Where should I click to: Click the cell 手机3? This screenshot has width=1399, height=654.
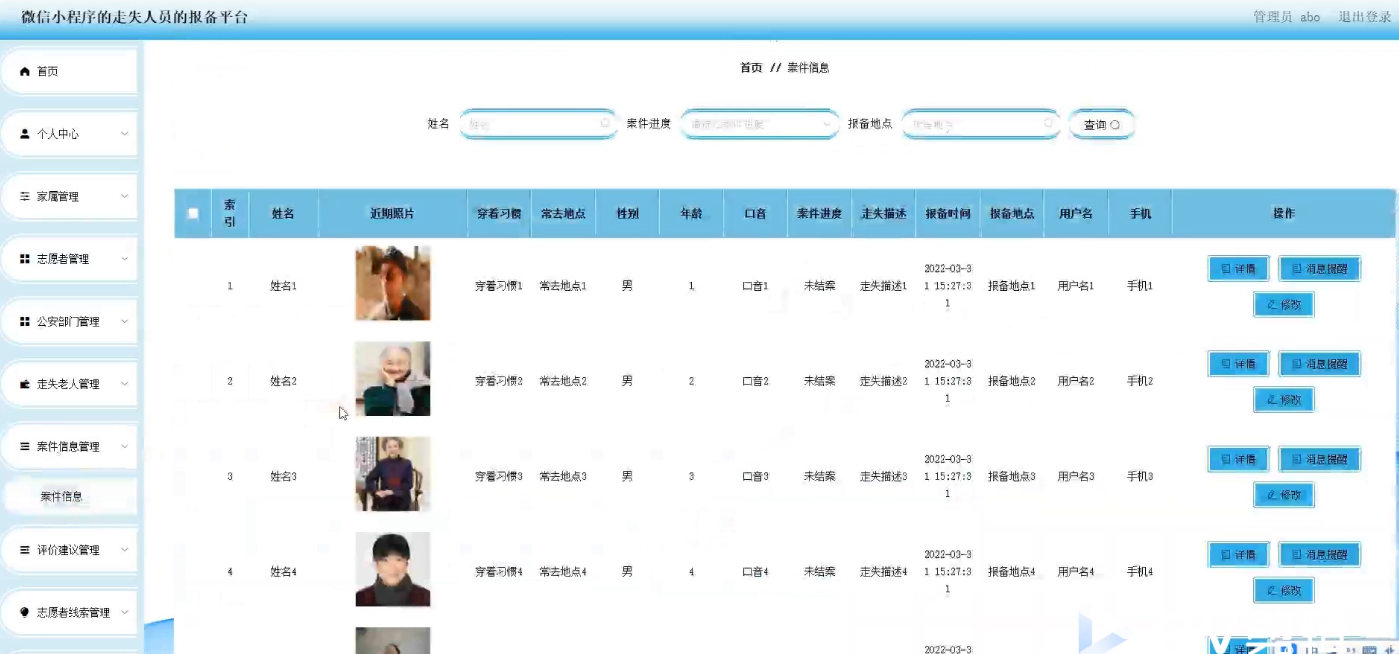1140,477
